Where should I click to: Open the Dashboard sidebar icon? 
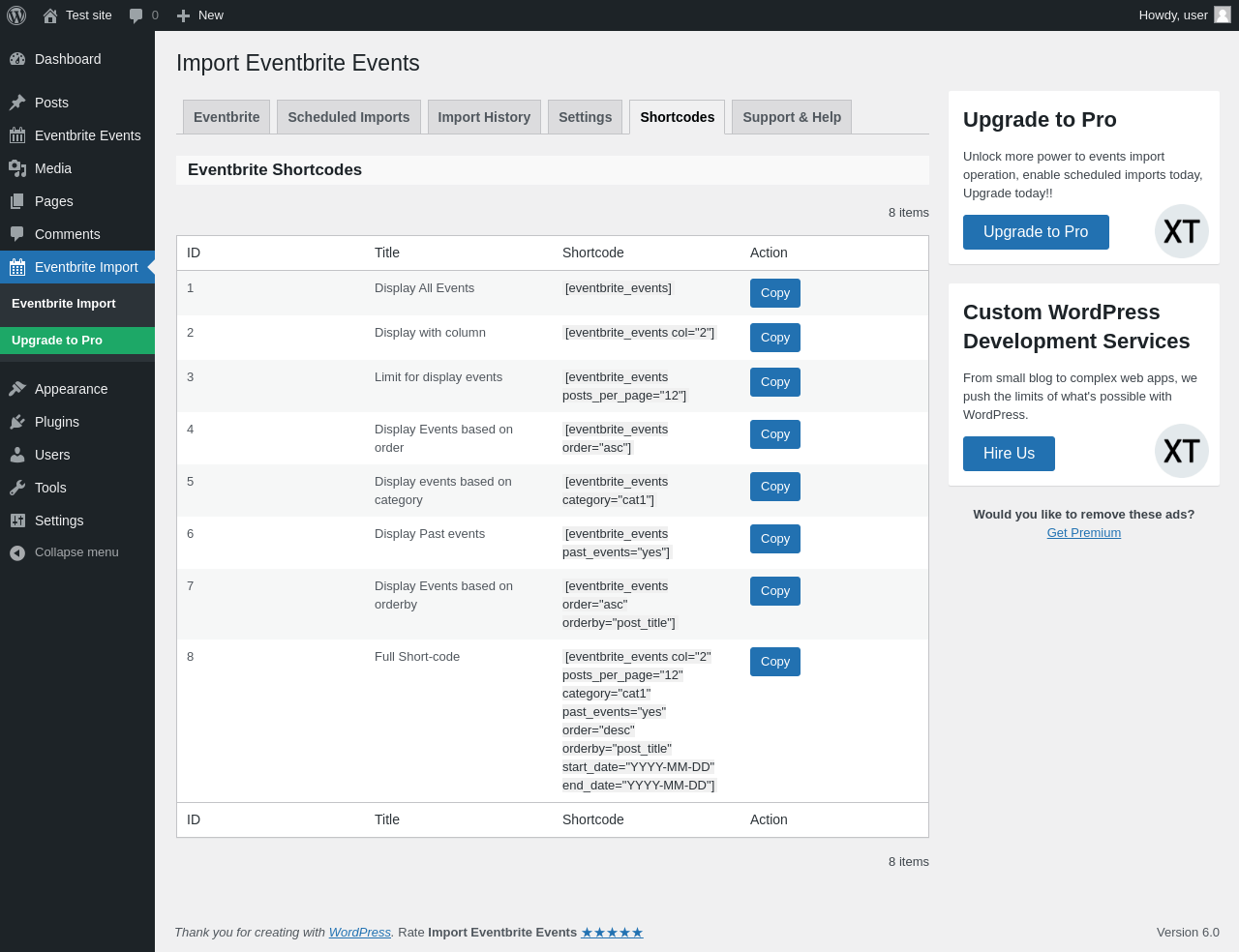[x=17, y=59]
